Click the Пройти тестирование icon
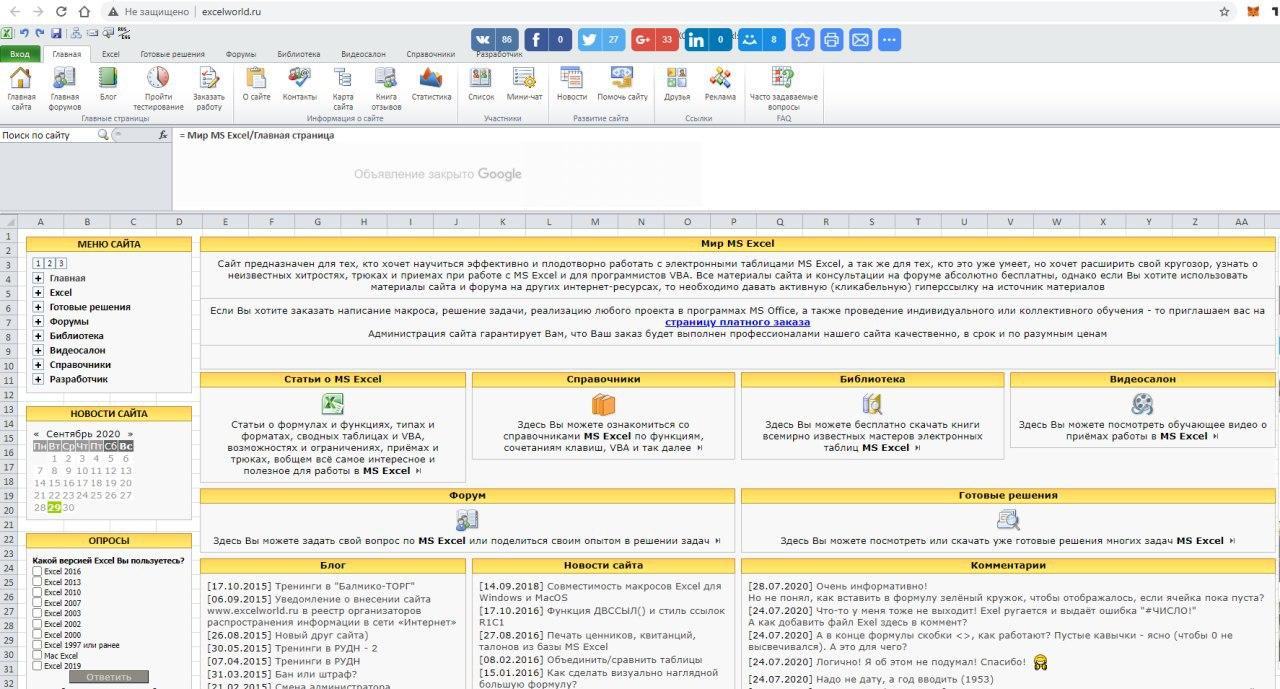 158,79
